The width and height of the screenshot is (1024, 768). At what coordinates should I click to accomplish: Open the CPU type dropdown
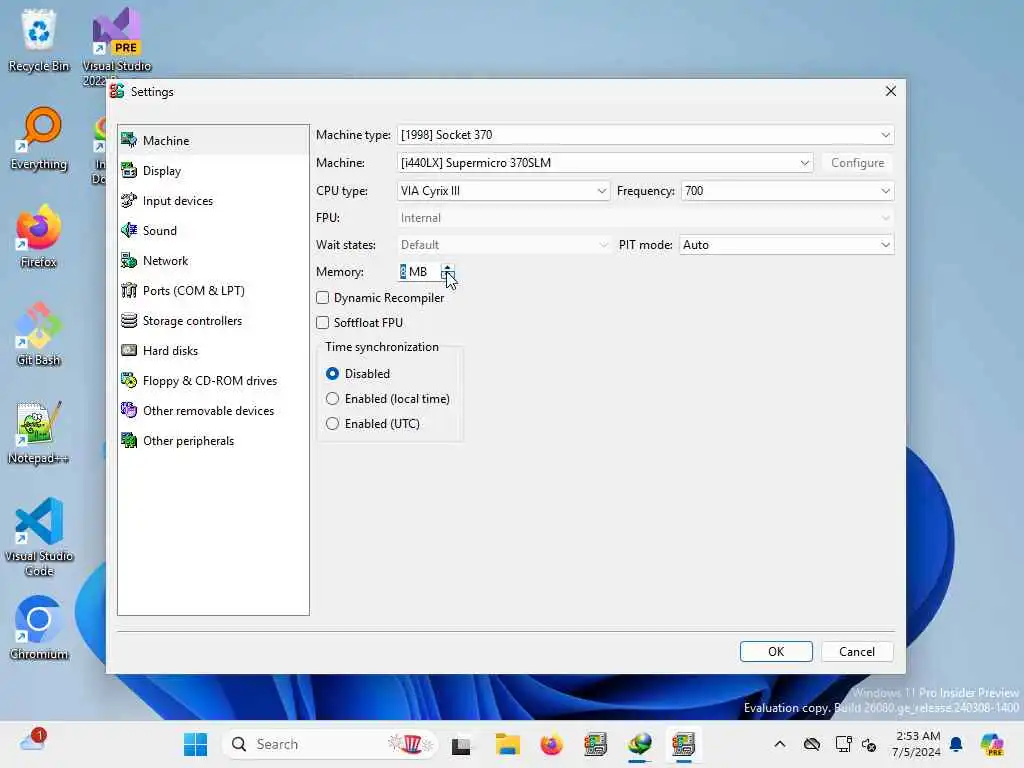(503, 191)
